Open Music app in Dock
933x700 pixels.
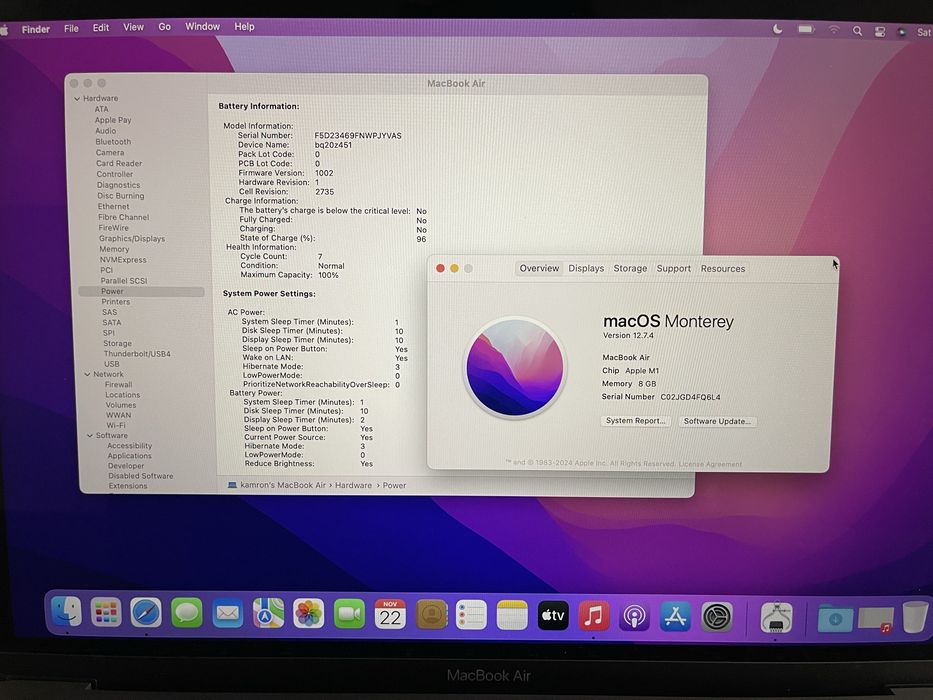(594, 616)
